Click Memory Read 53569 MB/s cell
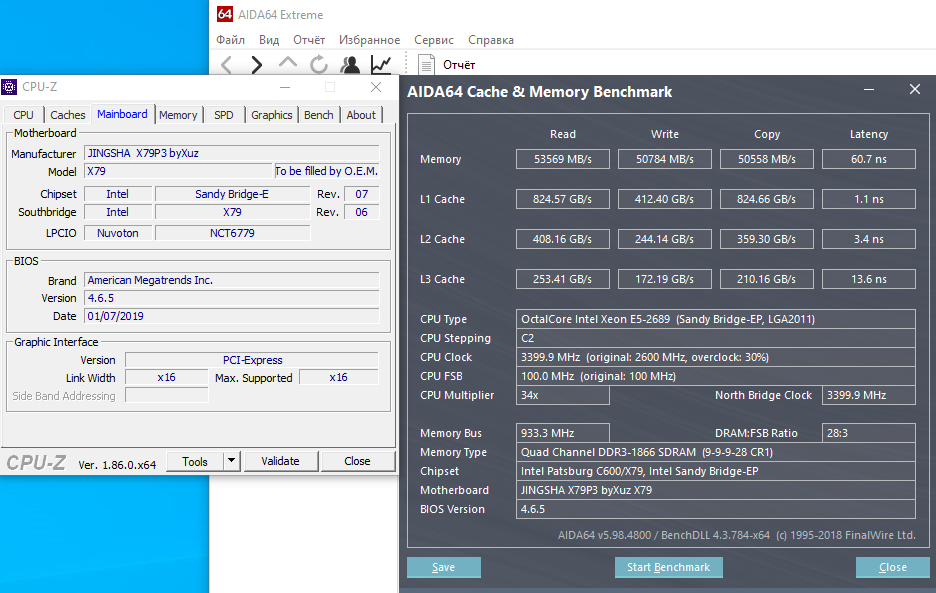This screenshot has width=936, height=593. 563,159
